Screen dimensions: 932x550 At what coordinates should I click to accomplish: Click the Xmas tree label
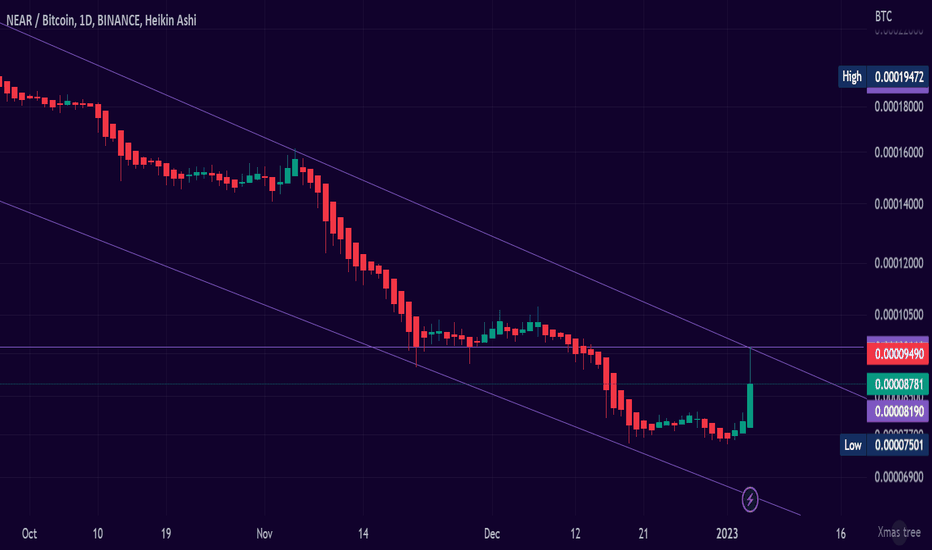899,532
